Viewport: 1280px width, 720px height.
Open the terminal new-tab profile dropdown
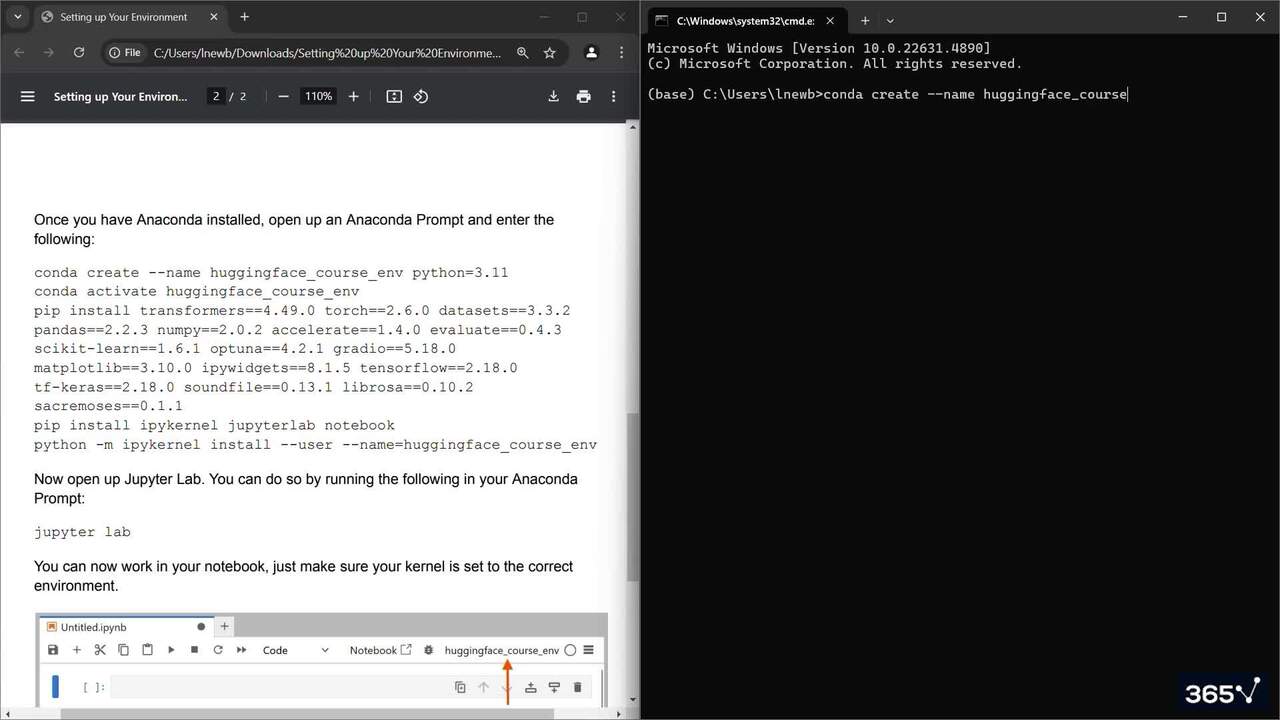pos(890,19)
